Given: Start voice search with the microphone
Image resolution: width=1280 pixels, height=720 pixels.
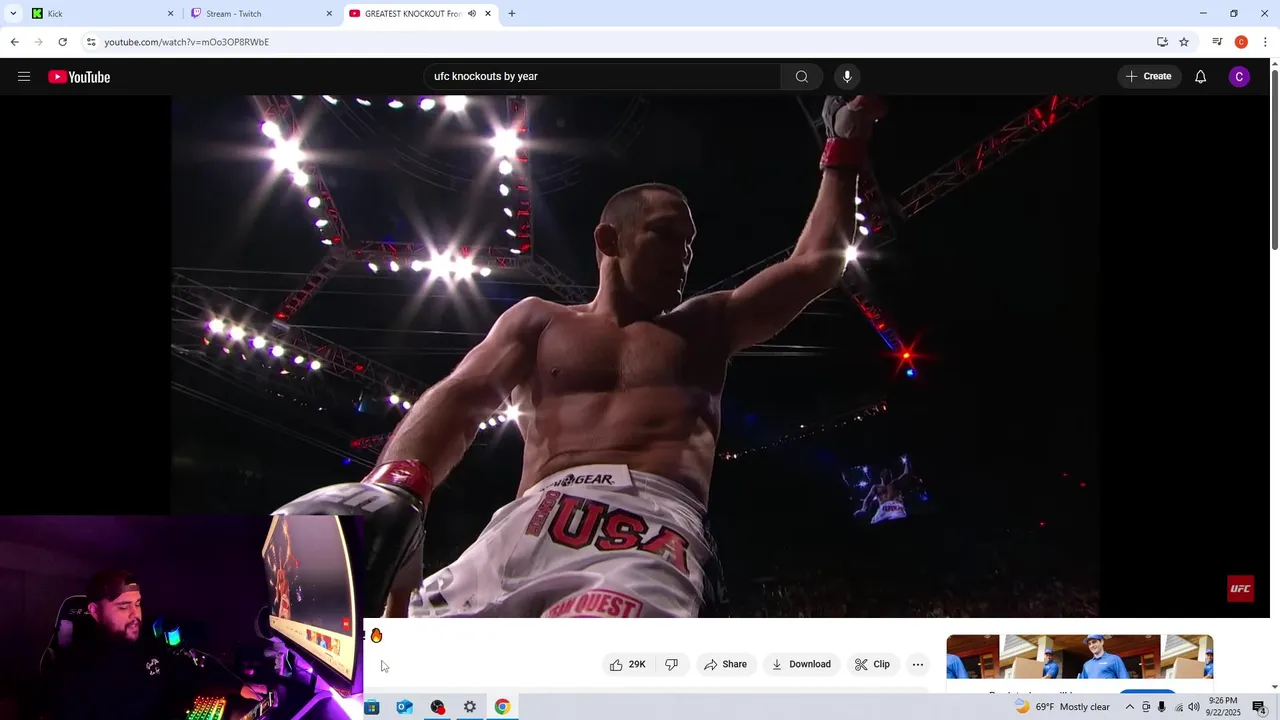Looking at the screenshot, I should (847, 77).
